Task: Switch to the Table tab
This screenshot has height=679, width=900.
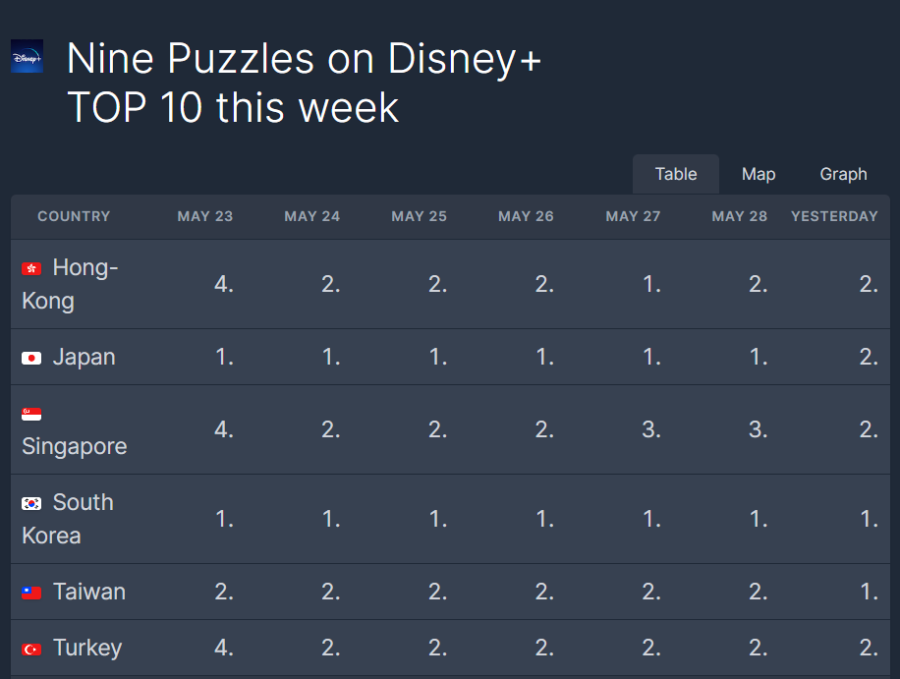Action: [x=676, y=174]
